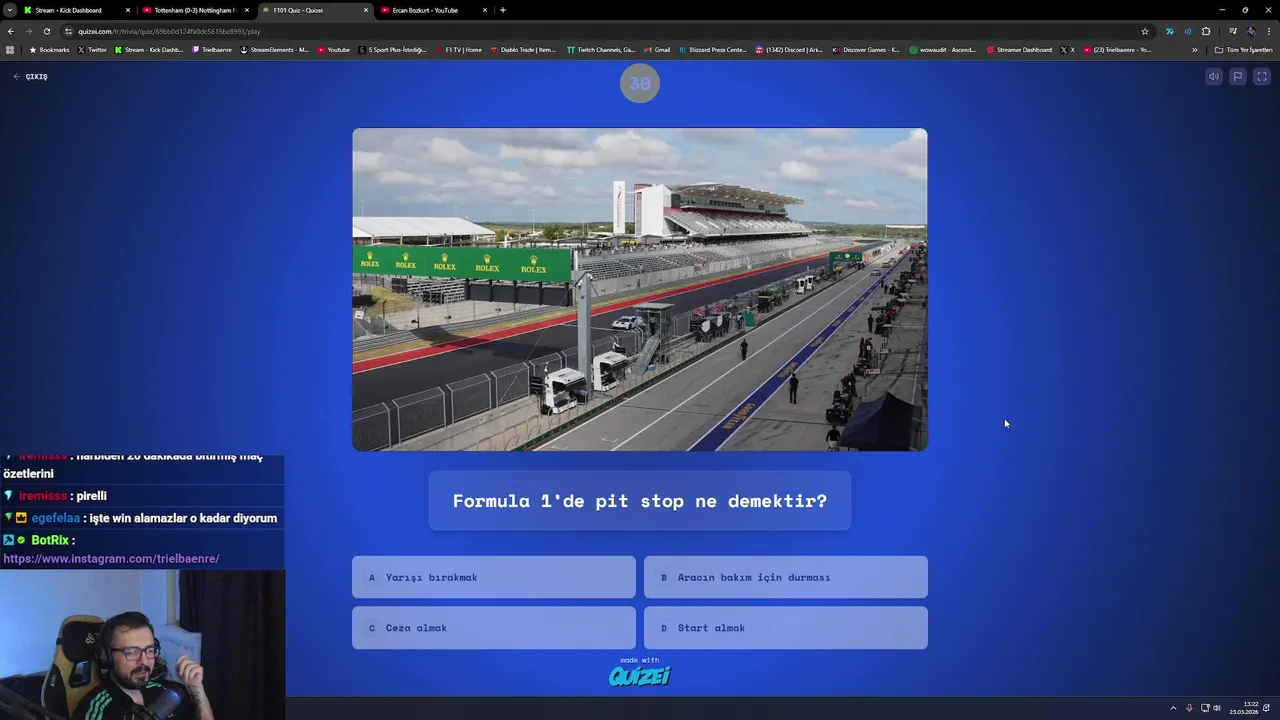View site information icon in address bar
Screen dimensions: 1280x720
[68, 31]
